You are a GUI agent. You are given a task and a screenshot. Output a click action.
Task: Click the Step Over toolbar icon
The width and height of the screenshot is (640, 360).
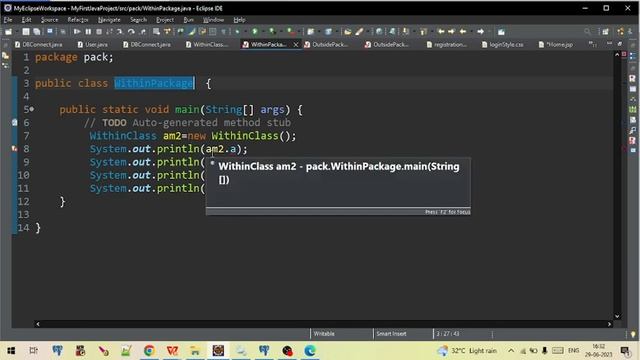tap(131, 31)
